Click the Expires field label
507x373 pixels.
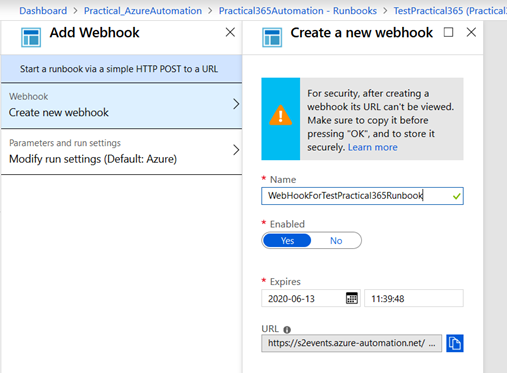pos(285,282)
